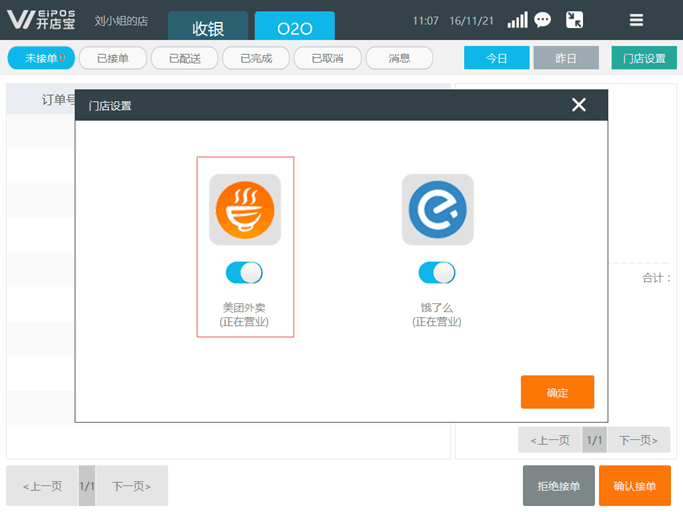The height and width of the screenshot is (512, 683).
Task: Click the 门店设置 dialog title
Action: point(110,106)
